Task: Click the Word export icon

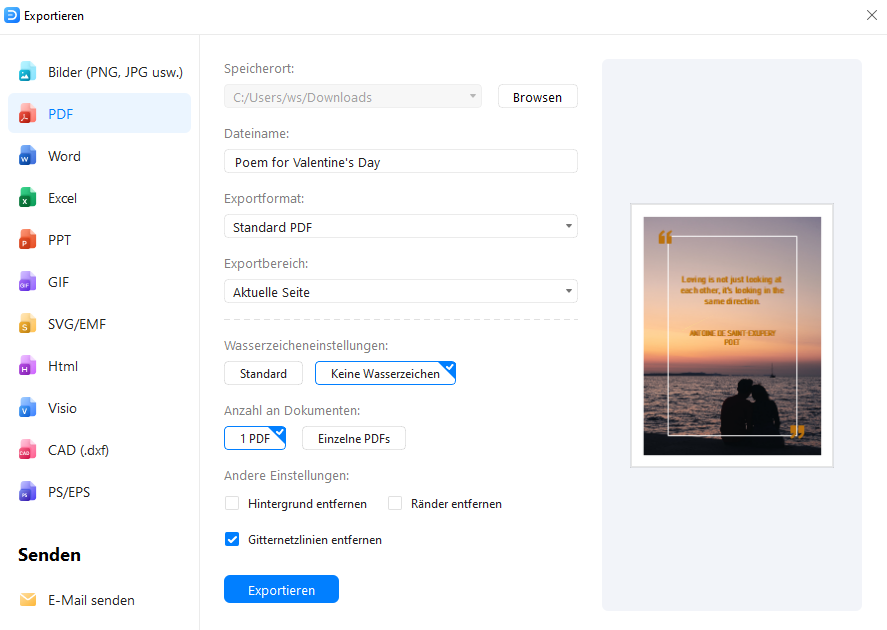Action: [x=28, y=156]
